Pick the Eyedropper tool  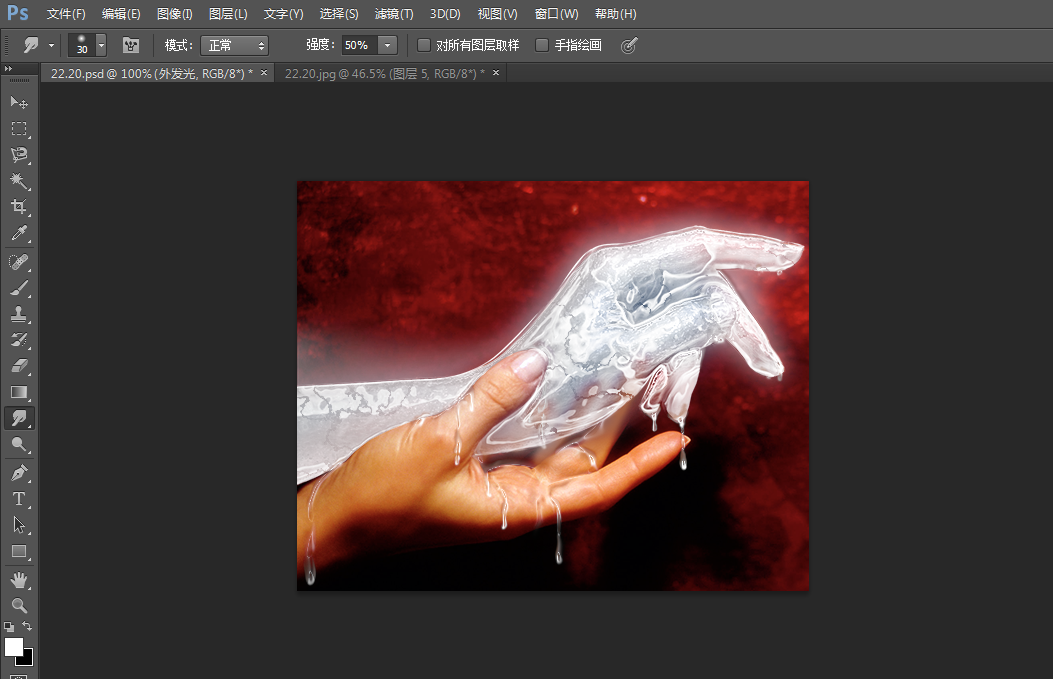[x=18, y=234]
